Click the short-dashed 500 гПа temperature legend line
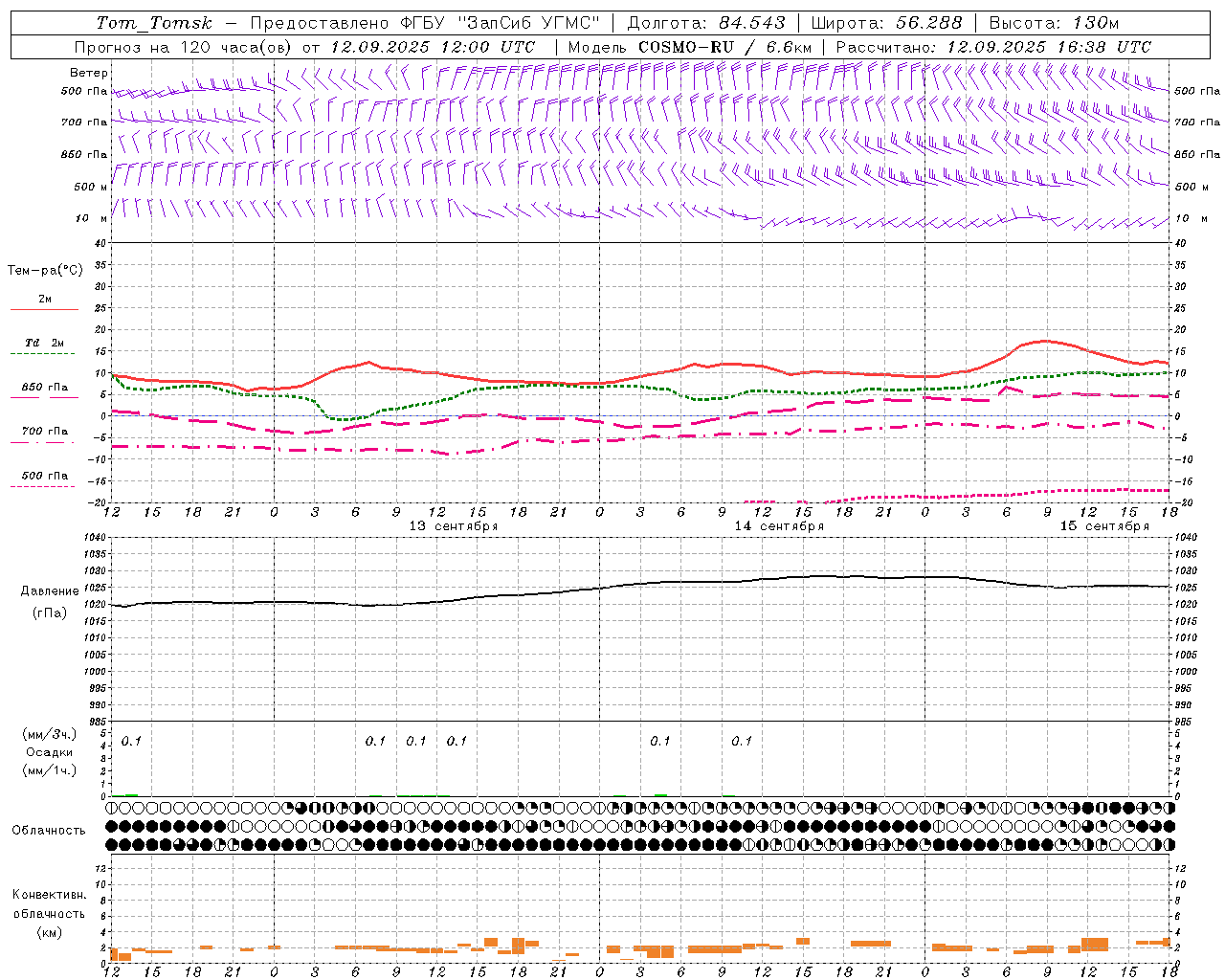This screenshot has height=980, width=1225. pos(42,487)
